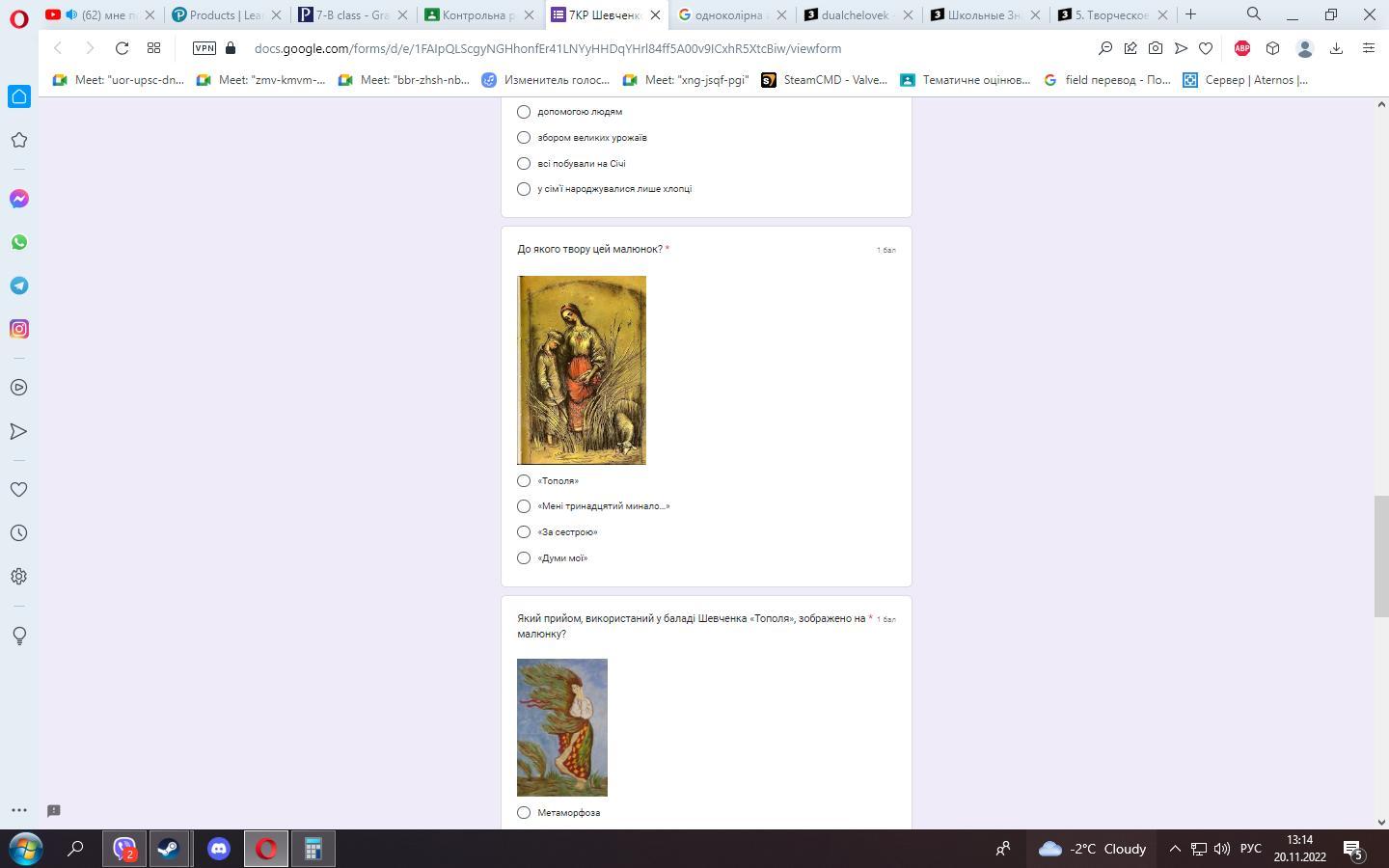The height and width of the screenshot is (868, 1389).
Task: Open a new tab with plus button
Action: click(1190, 14)
